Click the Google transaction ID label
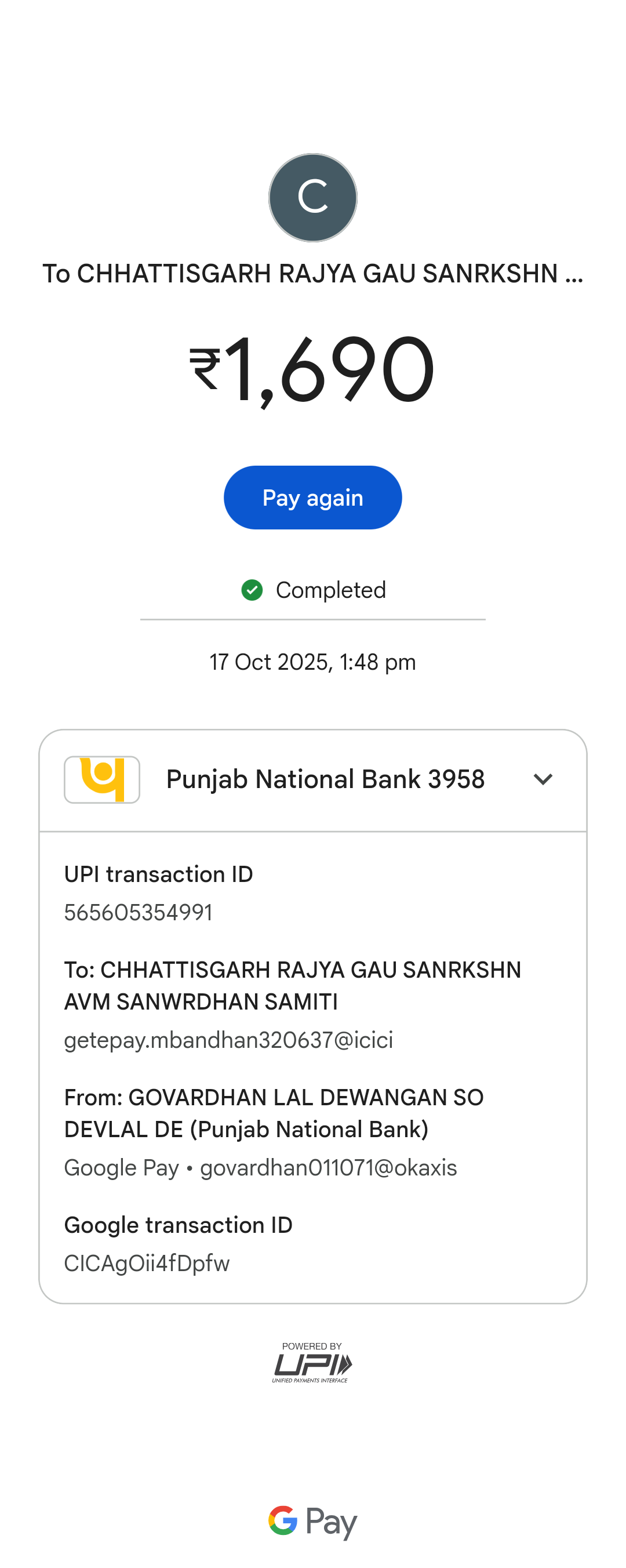This screenshot has height=1568, width=626. 179,1225
